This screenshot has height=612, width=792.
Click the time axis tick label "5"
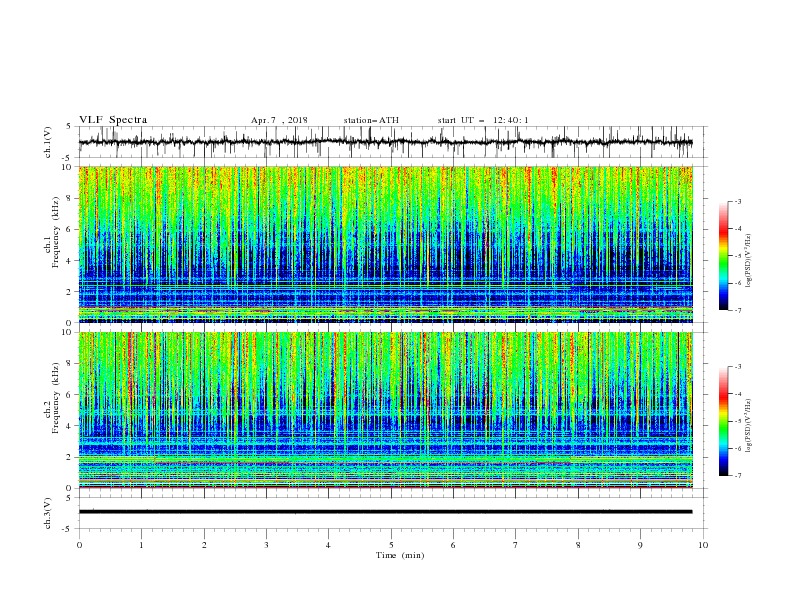391,545
